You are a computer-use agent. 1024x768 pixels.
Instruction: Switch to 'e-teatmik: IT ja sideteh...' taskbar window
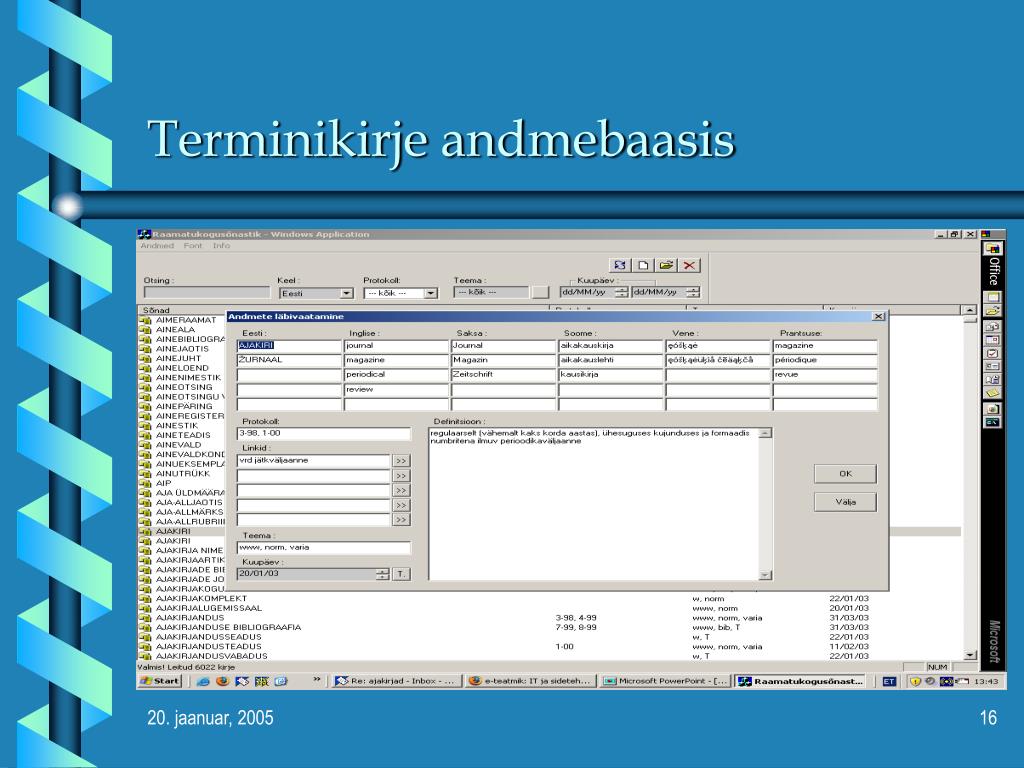point(530,681)
